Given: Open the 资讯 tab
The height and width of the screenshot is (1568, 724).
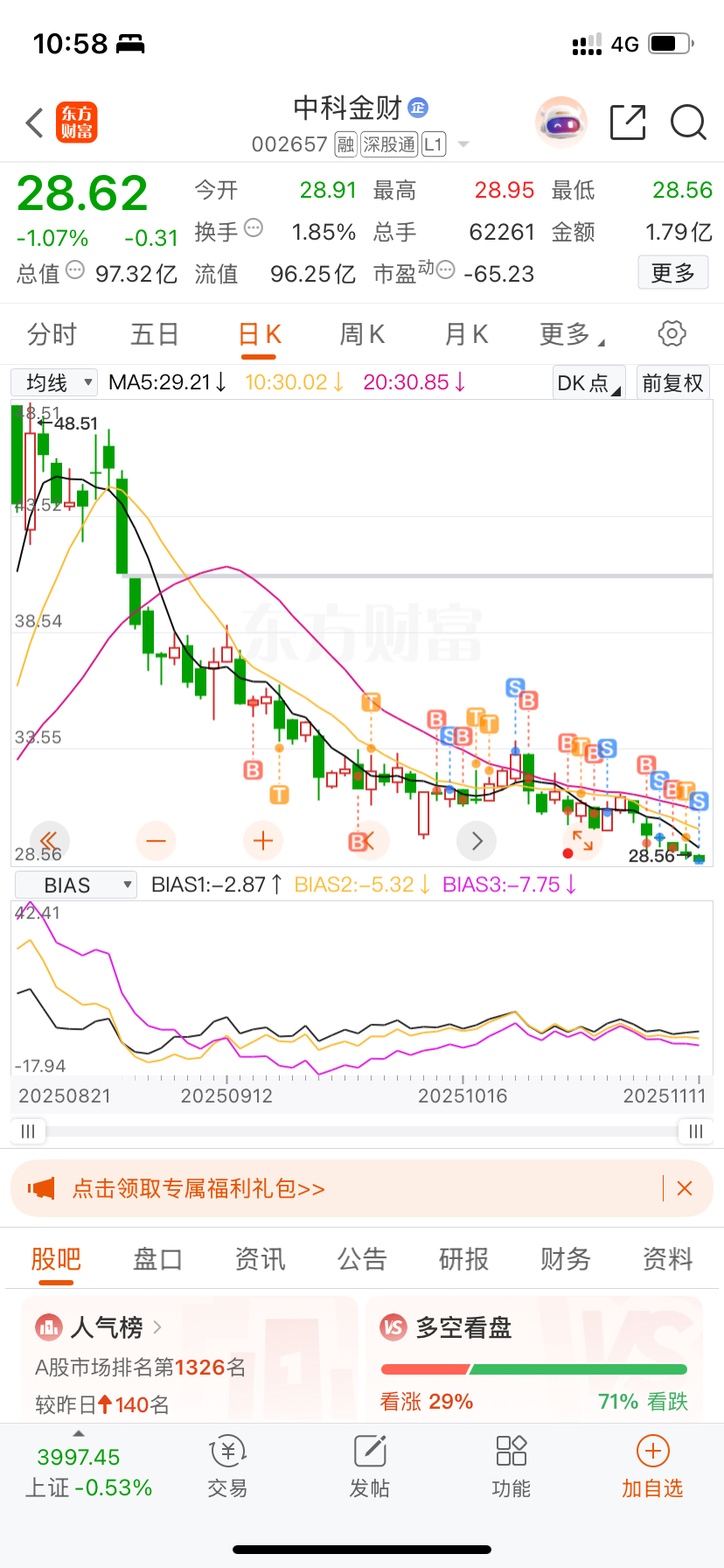Looking at the screenshot, I should [260, 1259].
